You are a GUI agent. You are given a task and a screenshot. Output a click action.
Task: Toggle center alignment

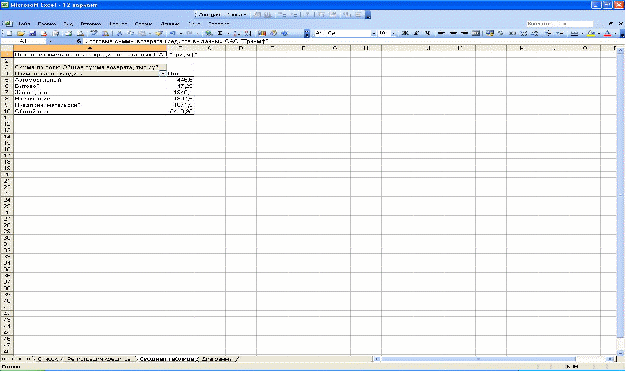453,34
